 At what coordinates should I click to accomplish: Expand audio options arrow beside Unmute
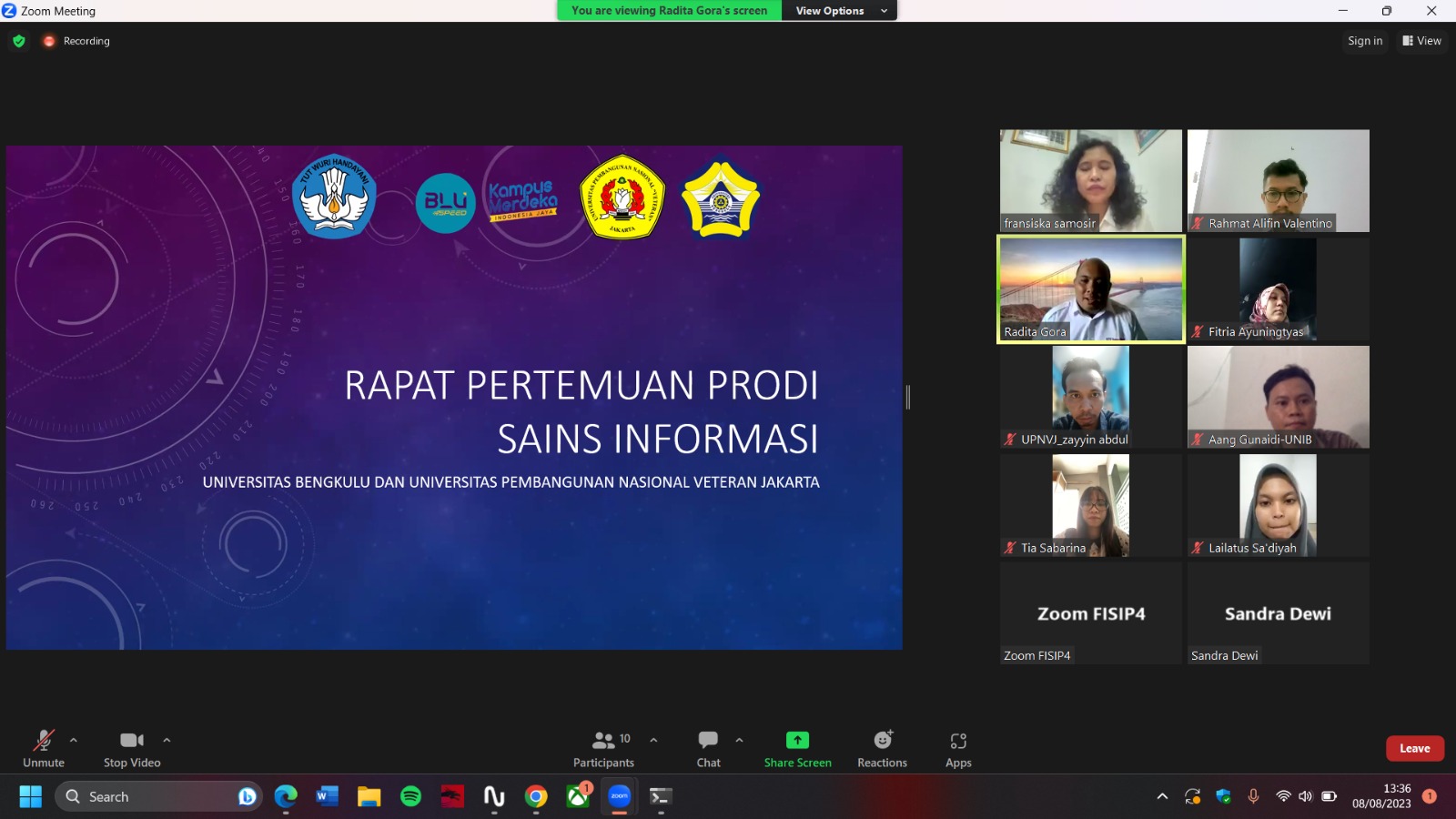(x=74, y=740)
